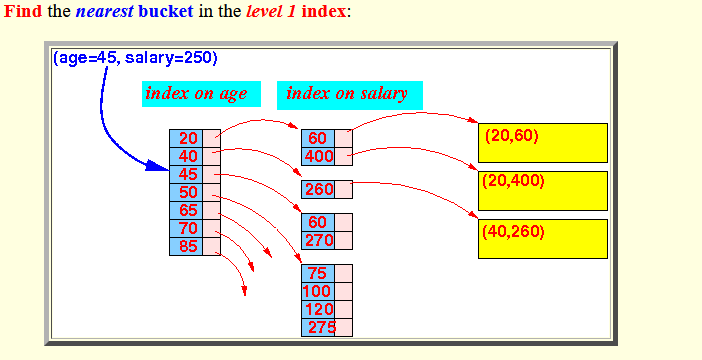
Task: Click the age index entry 85
Action: pyautogui.click(x=186, y=246)
